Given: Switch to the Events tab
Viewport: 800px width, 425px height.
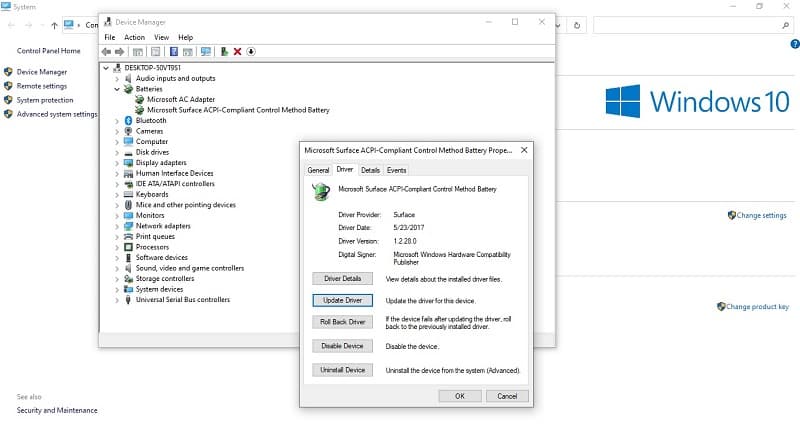Looking at the screenshot, I should click(x=396, y=170).
